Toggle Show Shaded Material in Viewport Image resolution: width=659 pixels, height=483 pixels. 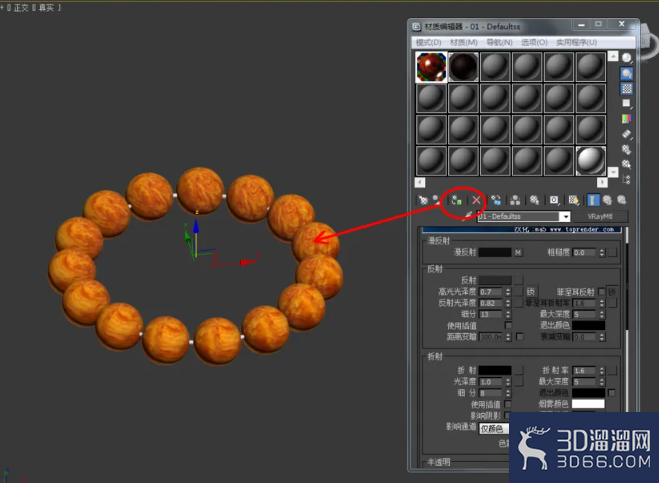574,200
